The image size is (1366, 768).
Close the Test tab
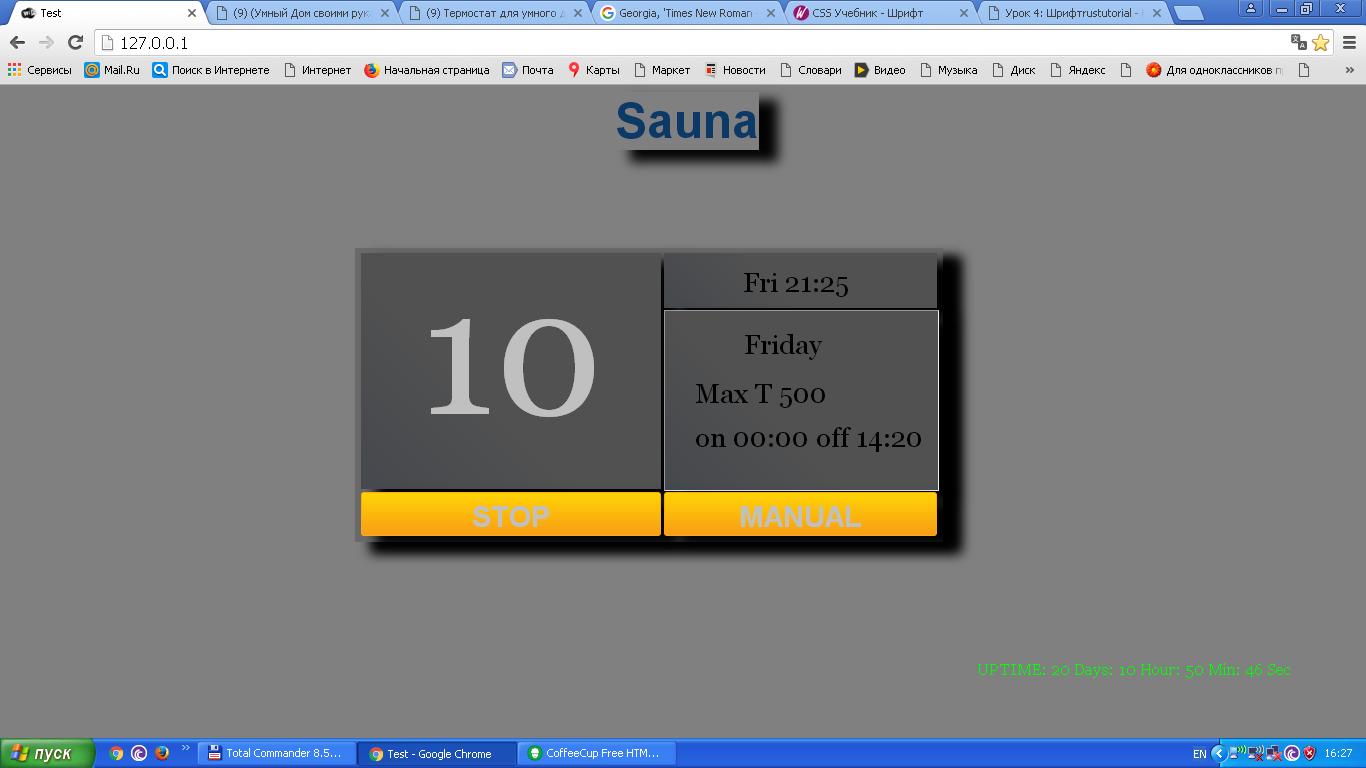[x=192, y=13]
